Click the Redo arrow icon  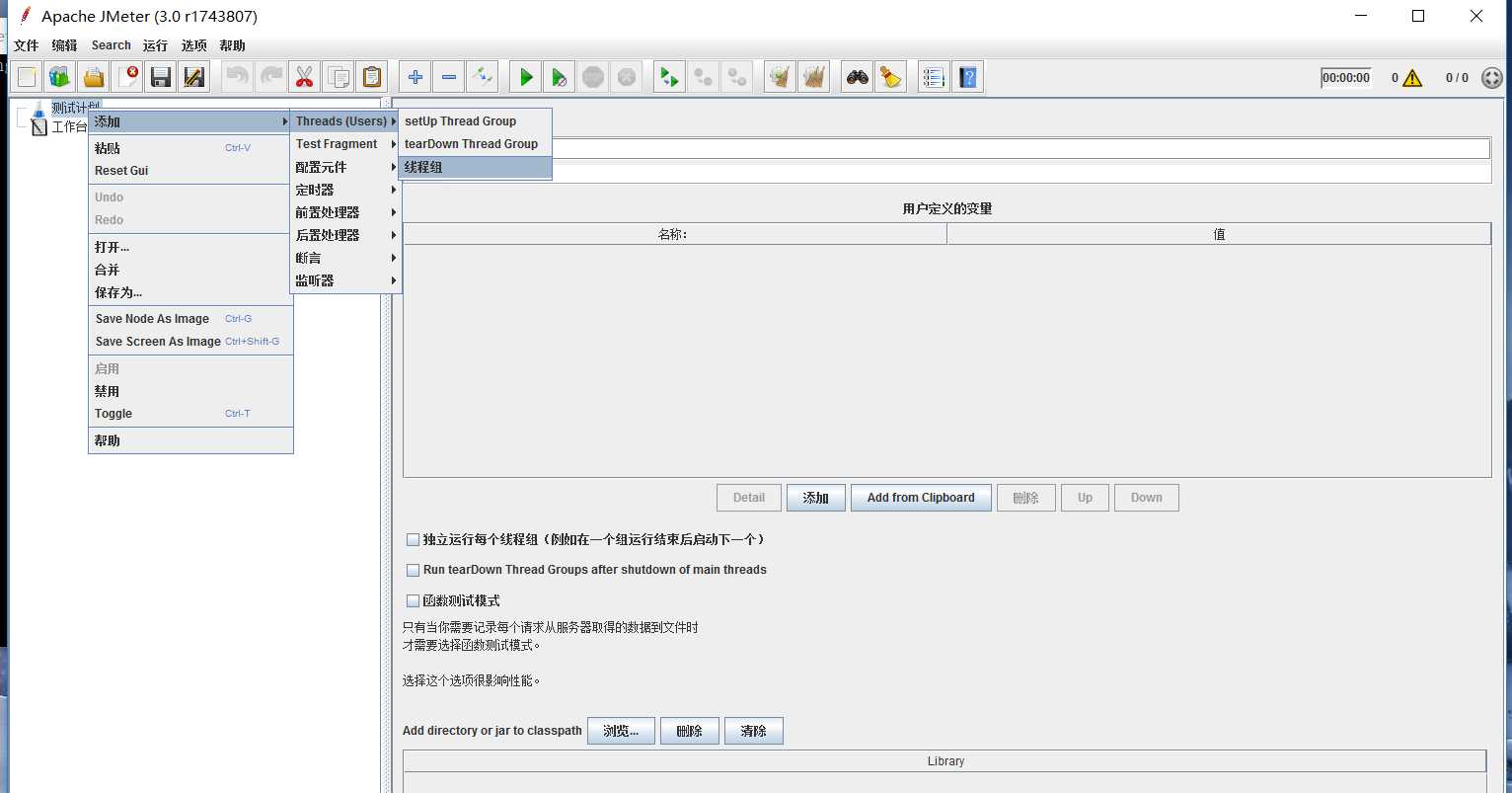coord(270,77)
